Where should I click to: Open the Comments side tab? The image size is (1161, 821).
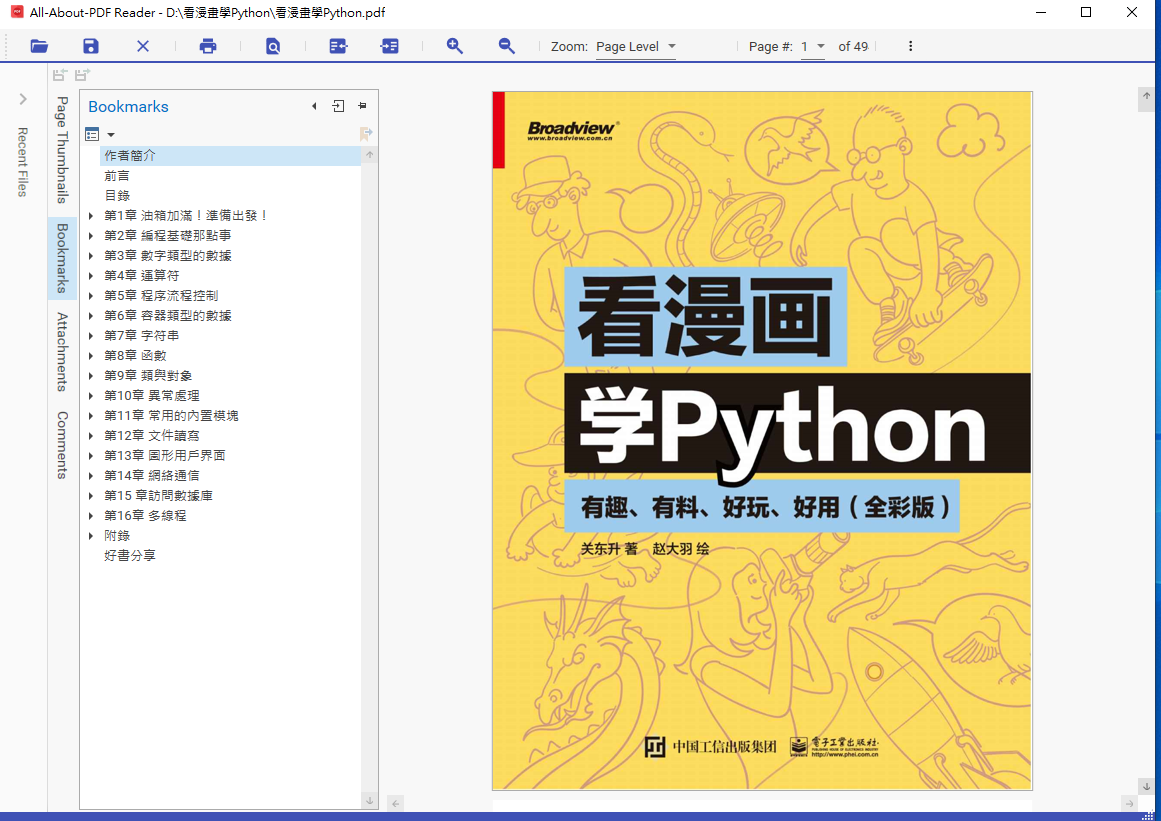62,445
